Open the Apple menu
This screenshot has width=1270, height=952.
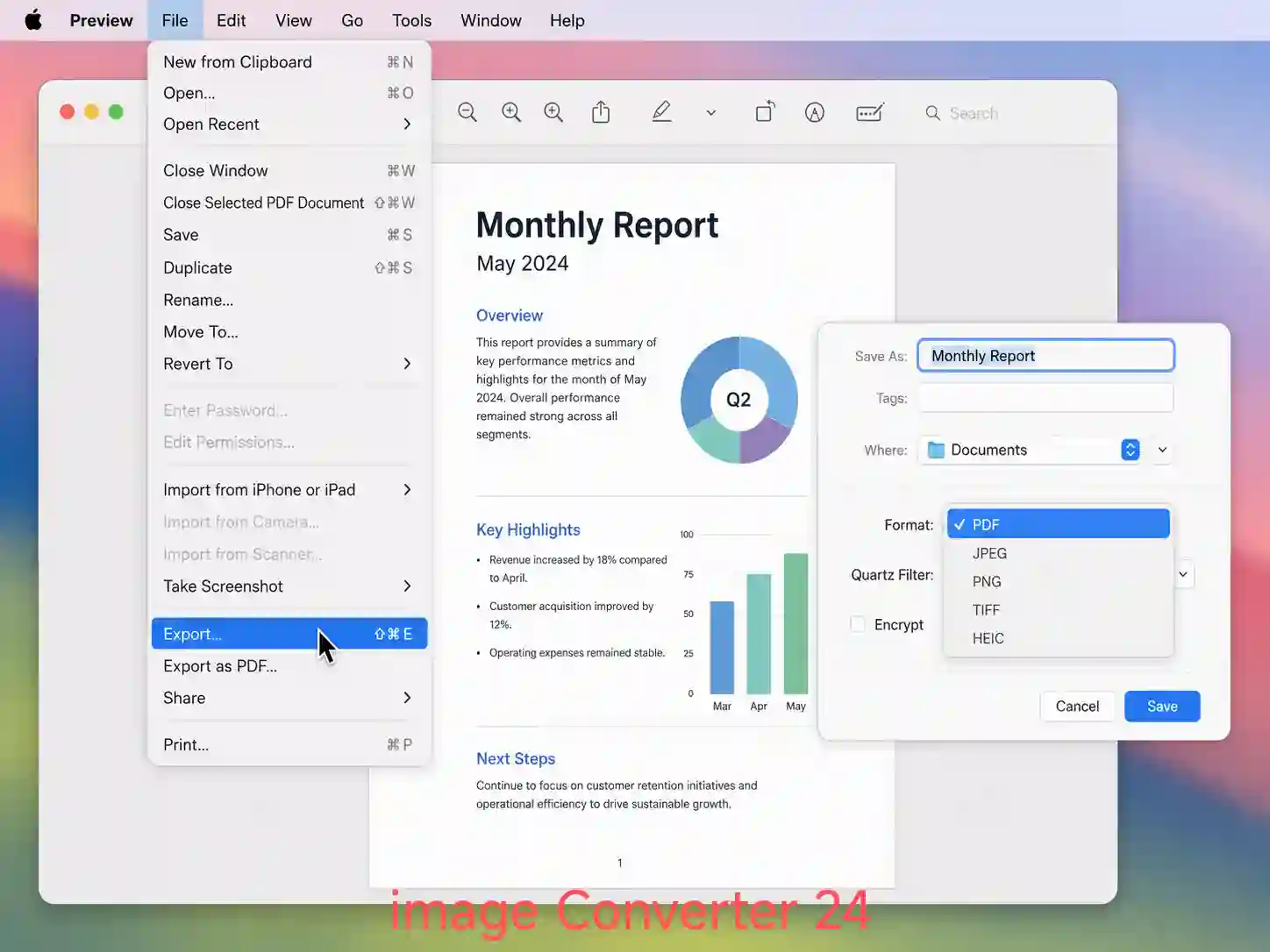(x=33, y=20)
